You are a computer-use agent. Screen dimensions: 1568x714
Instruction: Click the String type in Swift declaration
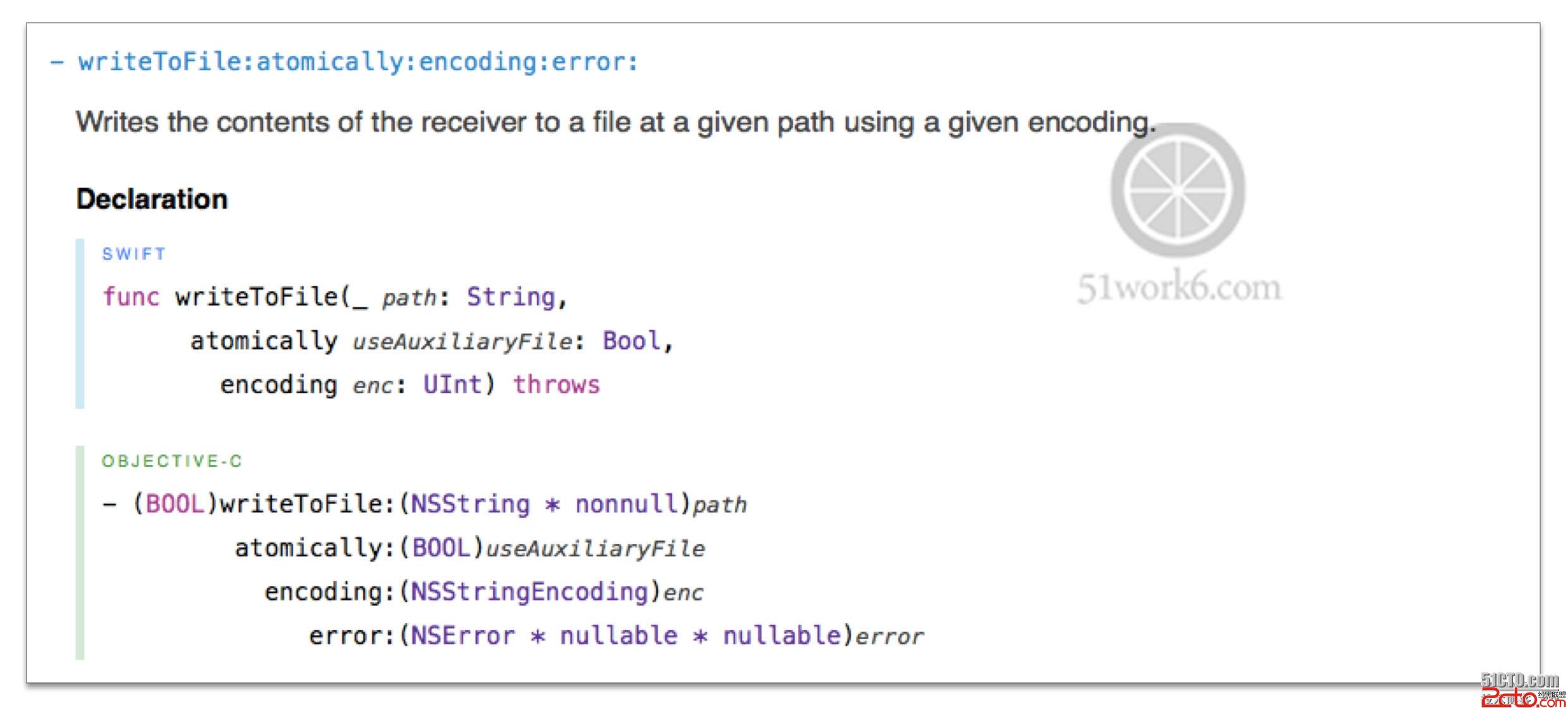(510, 296)
